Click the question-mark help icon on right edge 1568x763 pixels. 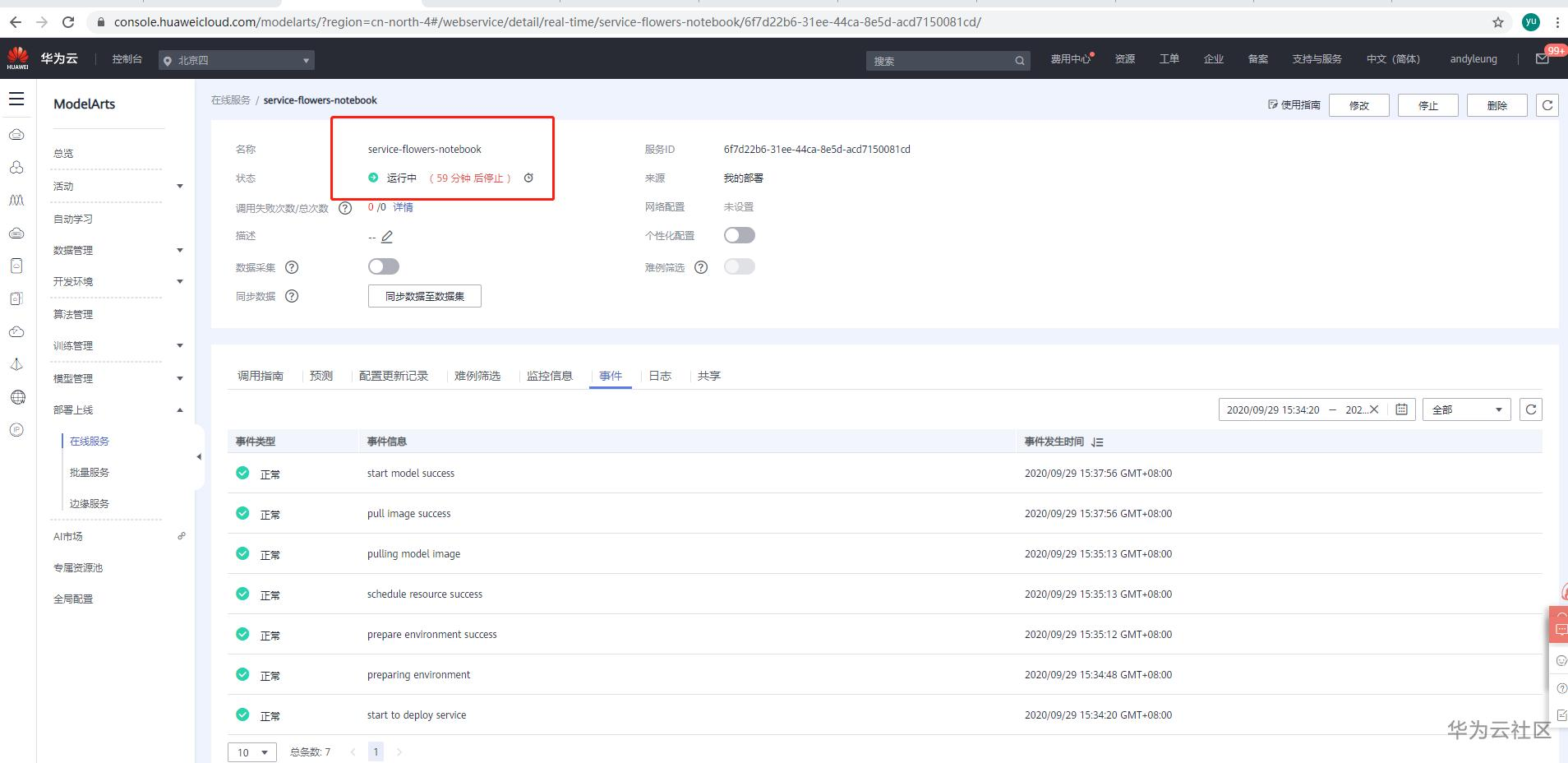pos(1561,688)
